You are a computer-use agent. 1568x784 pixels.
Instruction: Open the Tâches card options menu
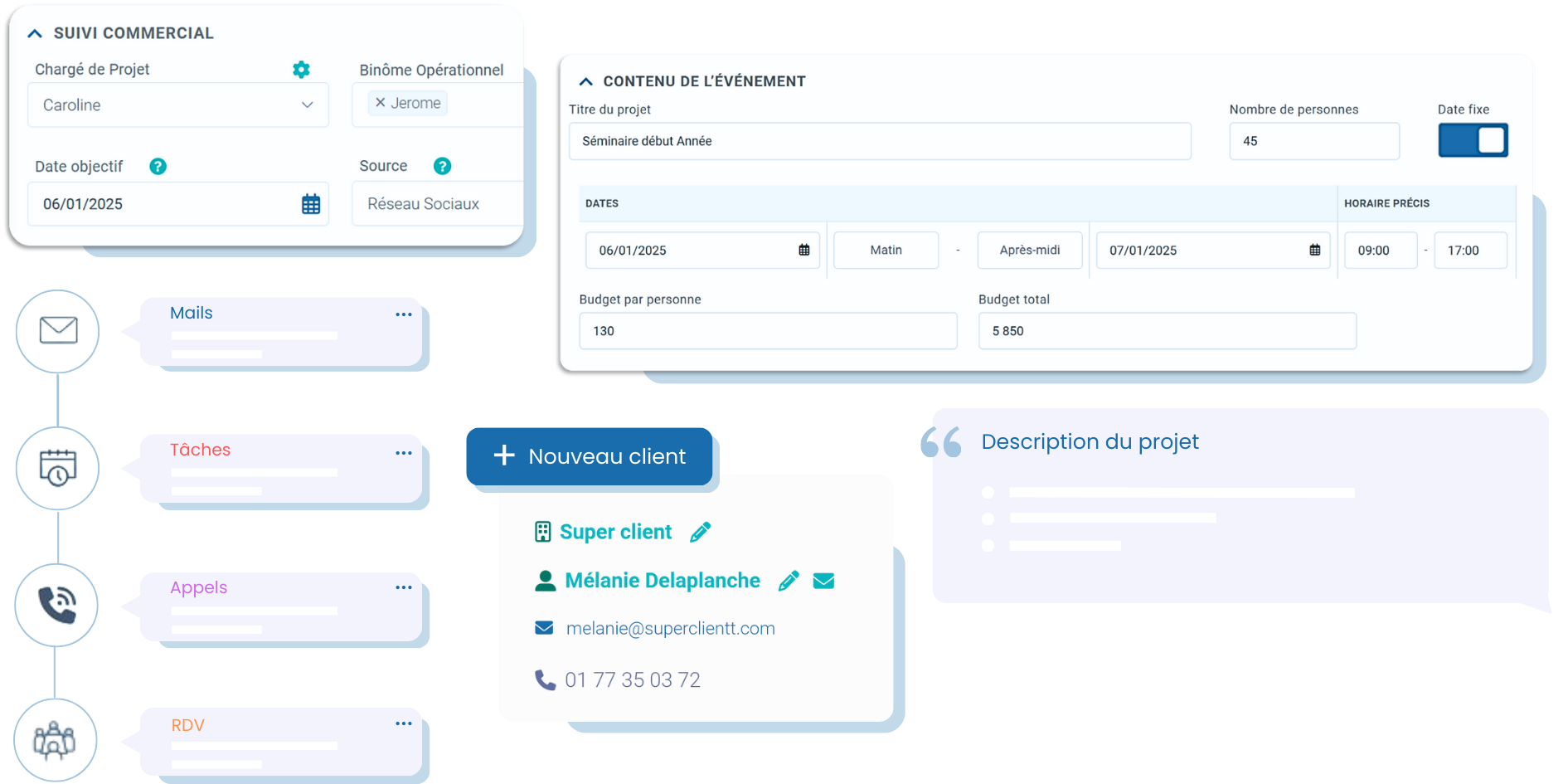click(404, 453)
